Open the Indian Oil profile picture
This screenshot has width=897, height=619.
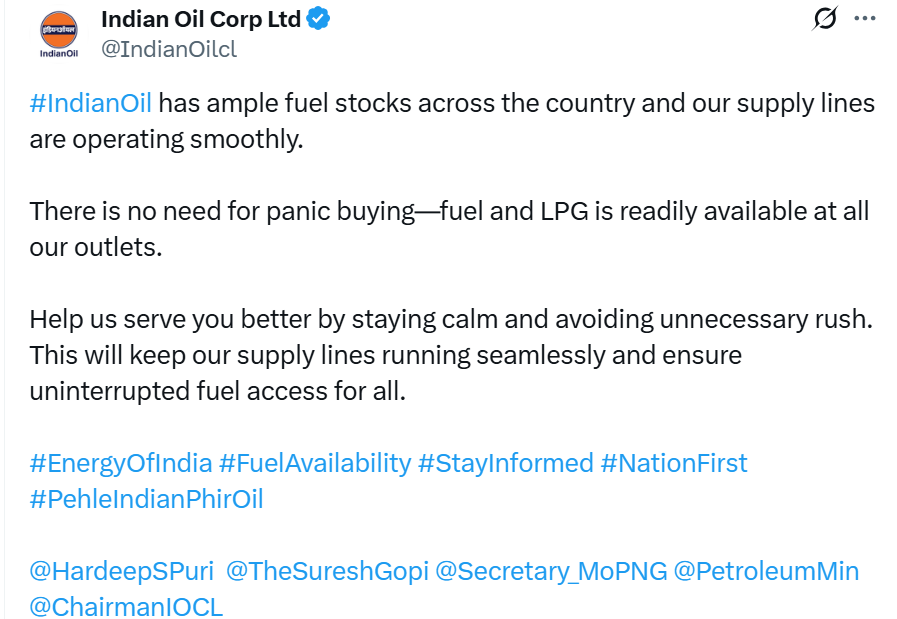pos(58,32)
